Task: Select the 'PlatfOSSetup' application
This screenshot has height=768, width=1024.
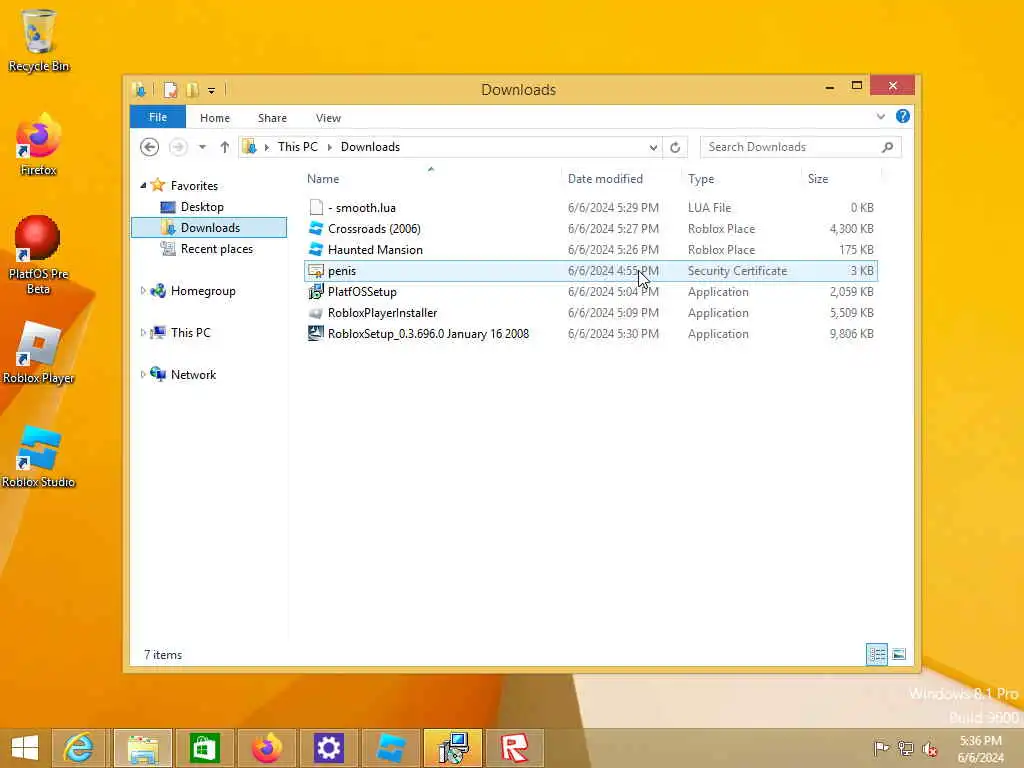Action: [x=590, y=291]
